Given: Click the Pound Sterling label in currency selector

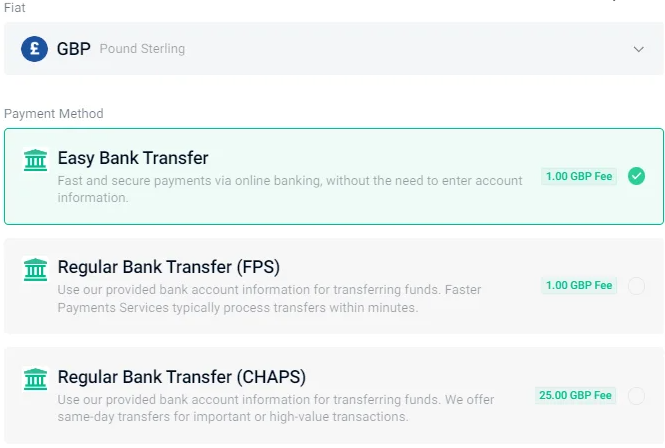Looking at the screenshot, I should point(142,49).
